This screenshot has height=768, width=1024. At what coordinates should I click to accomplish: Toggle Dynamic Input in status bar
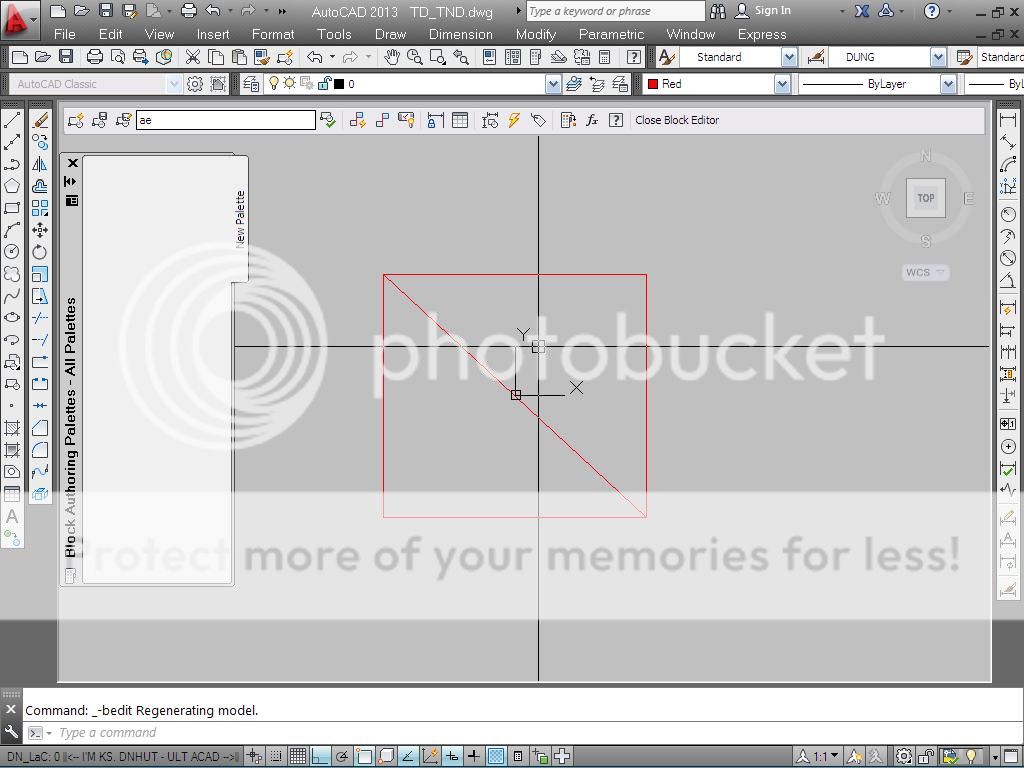click(452, 756)
